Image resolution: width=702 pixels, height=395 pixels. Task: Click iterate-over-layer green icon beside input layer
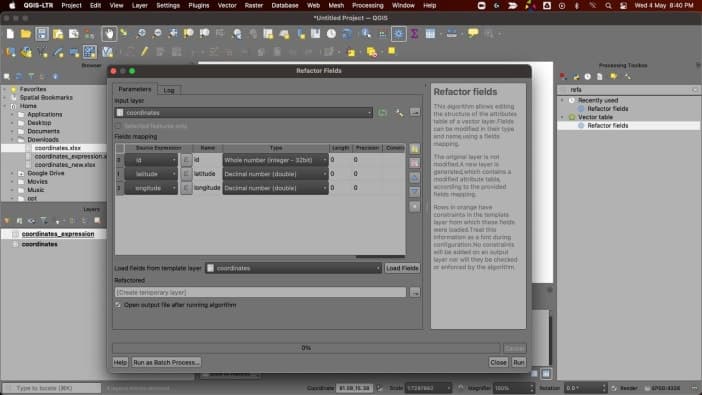tap(382, 112)
